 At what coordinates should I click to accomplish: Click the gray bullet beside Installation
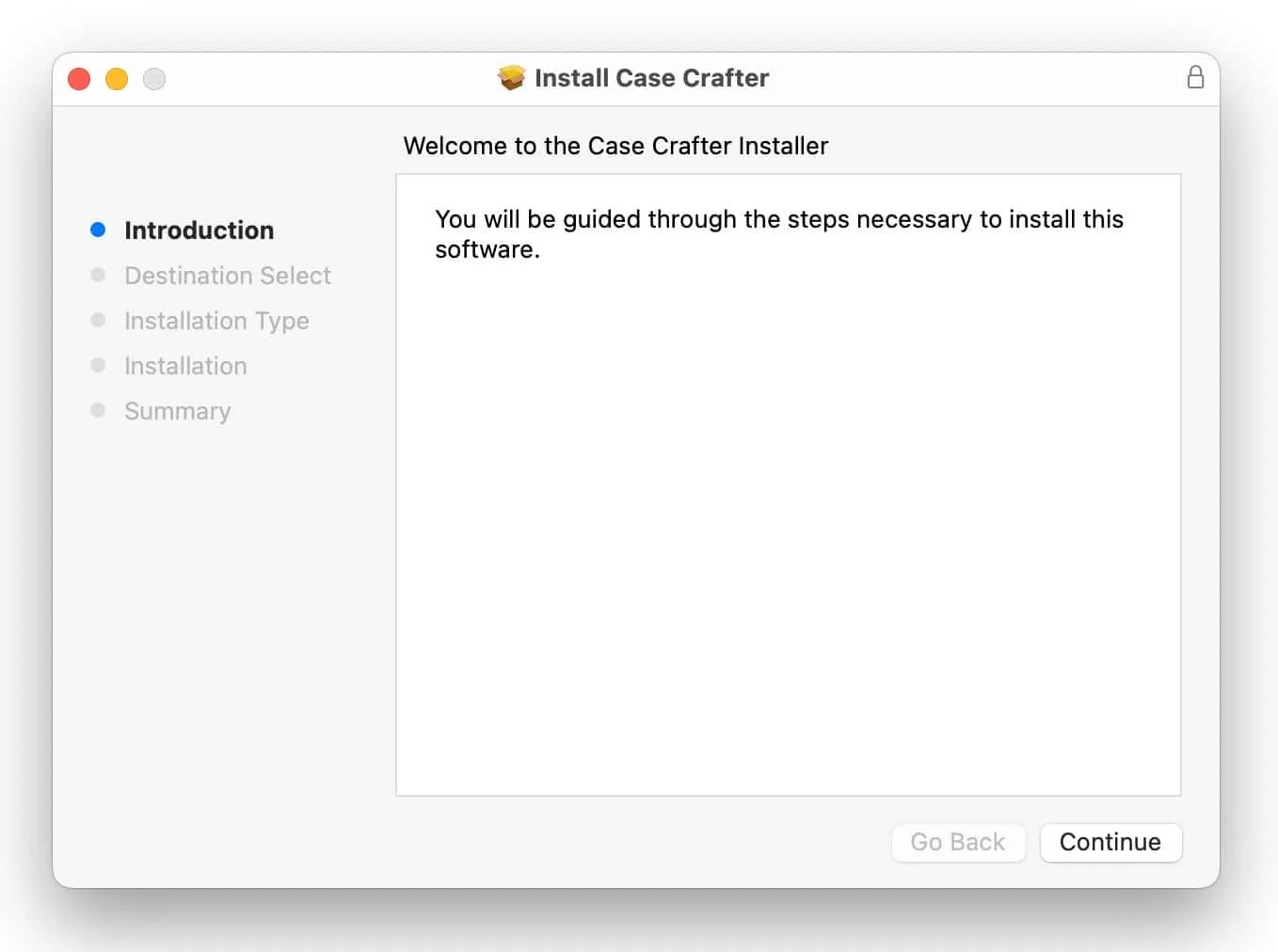[98, 365]
